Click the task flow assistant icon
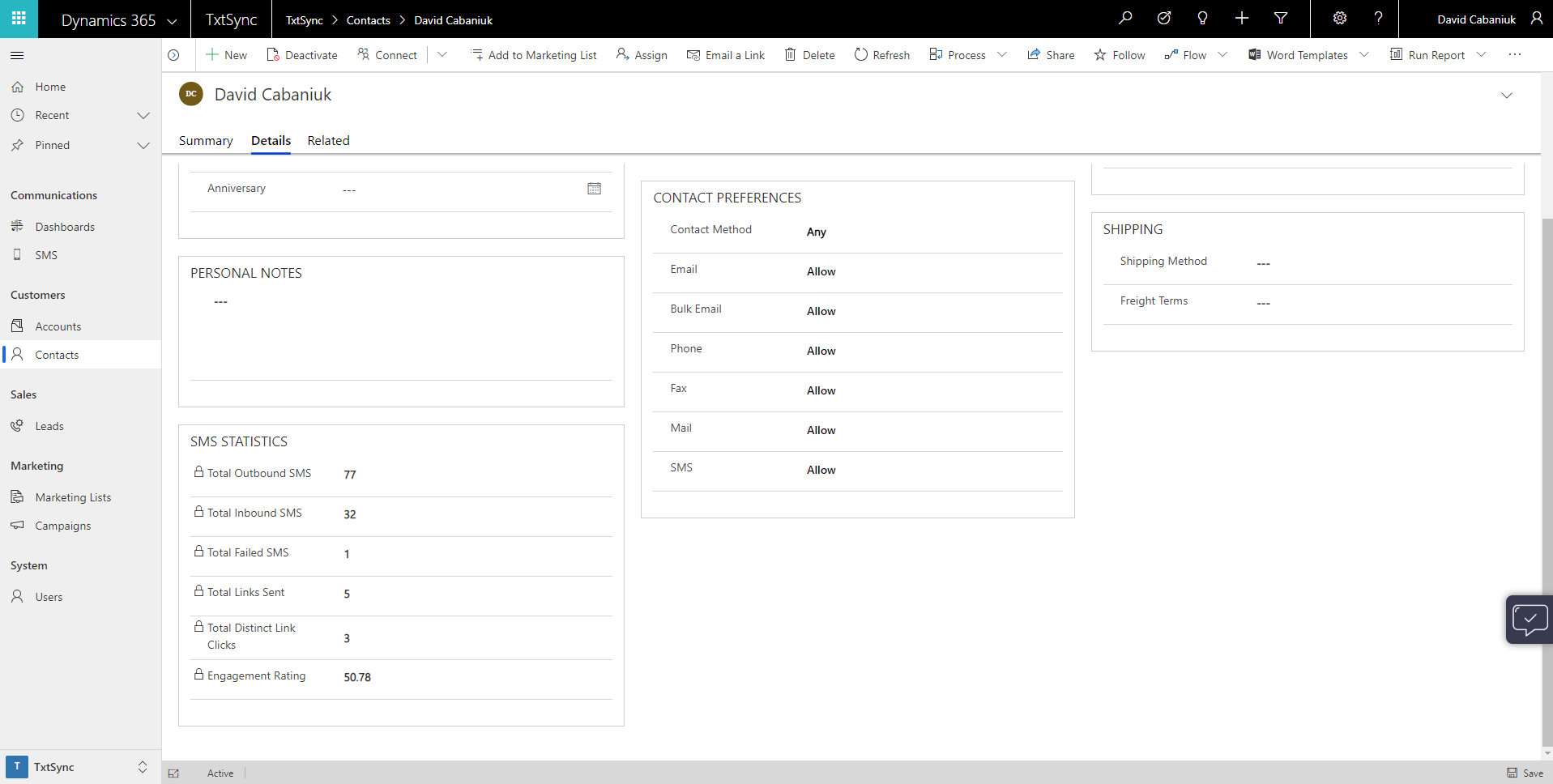The width and height of the screenshot is (1553, 784). point(1164,19)
